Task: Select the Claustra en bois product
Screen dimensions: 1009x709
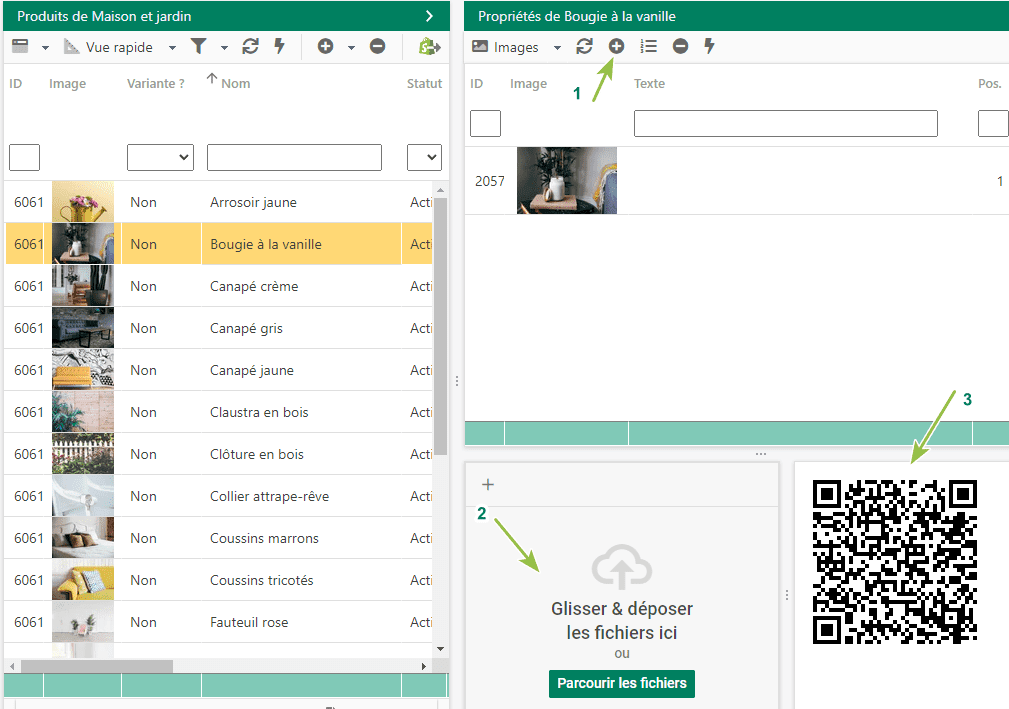Action: point(219,412)
